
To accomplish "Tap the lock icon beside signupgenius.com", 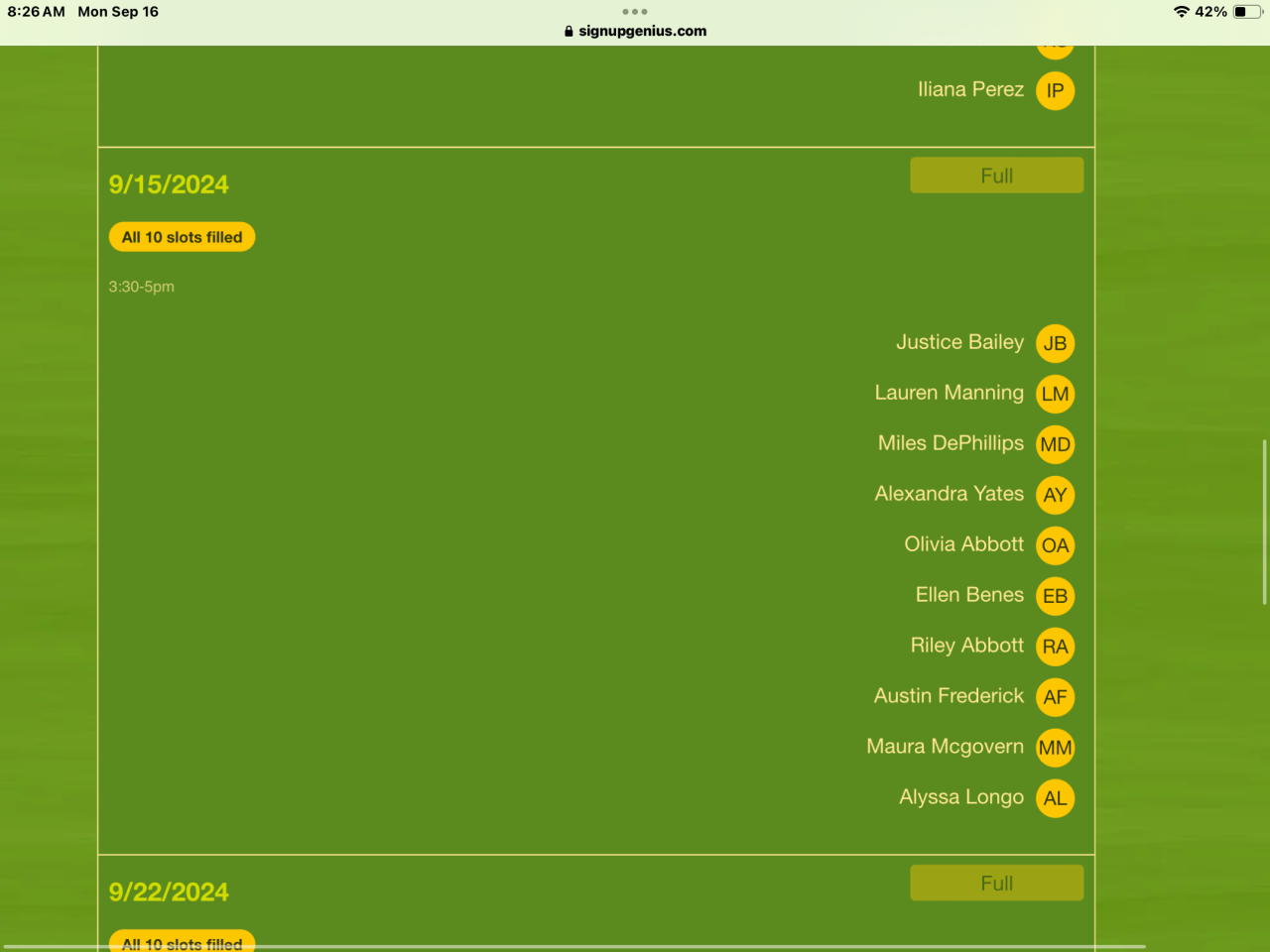I will (x=569, y=31).
